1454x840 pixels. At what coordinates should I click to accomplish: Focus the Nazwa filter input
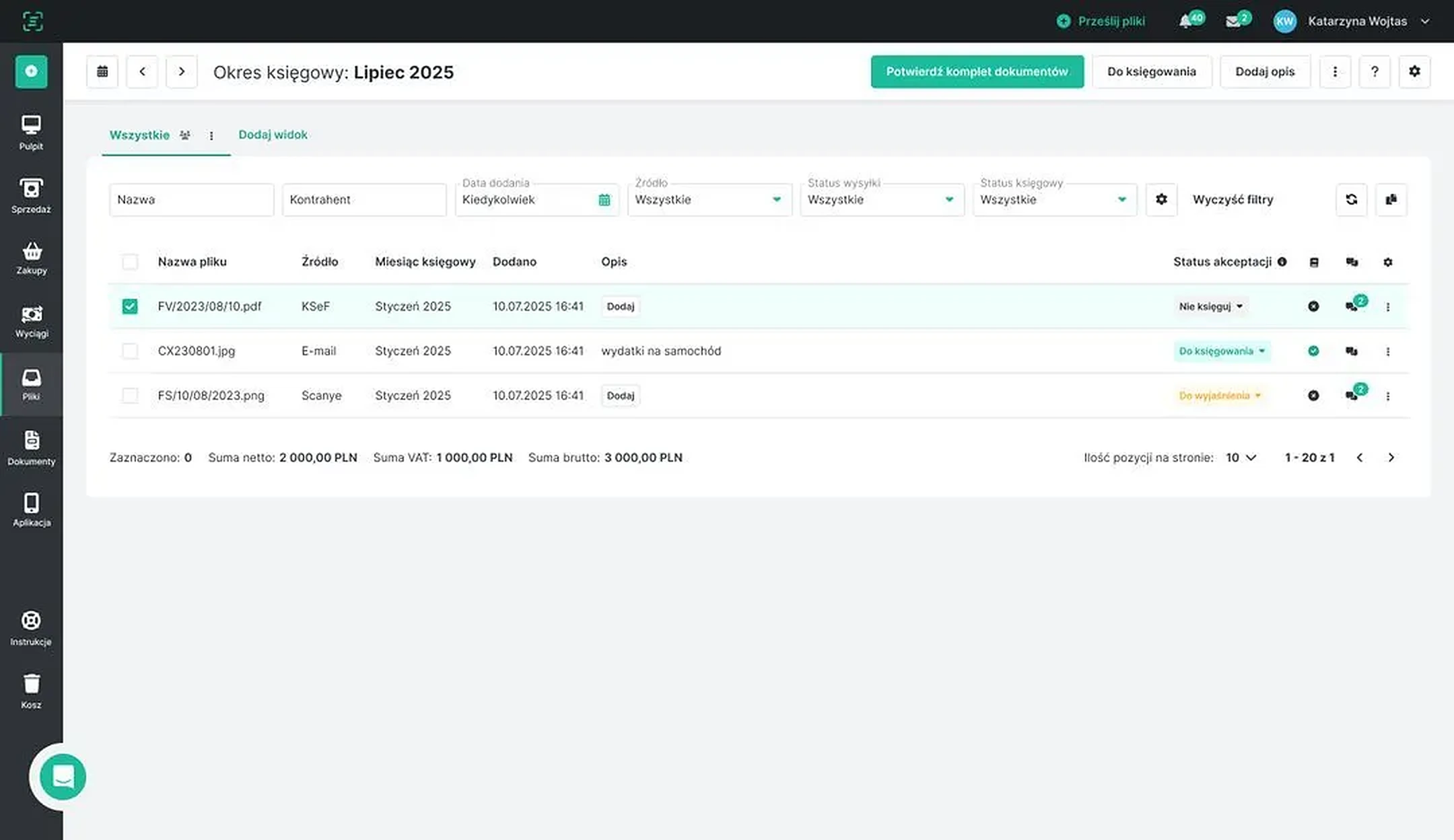pos(192,199)
